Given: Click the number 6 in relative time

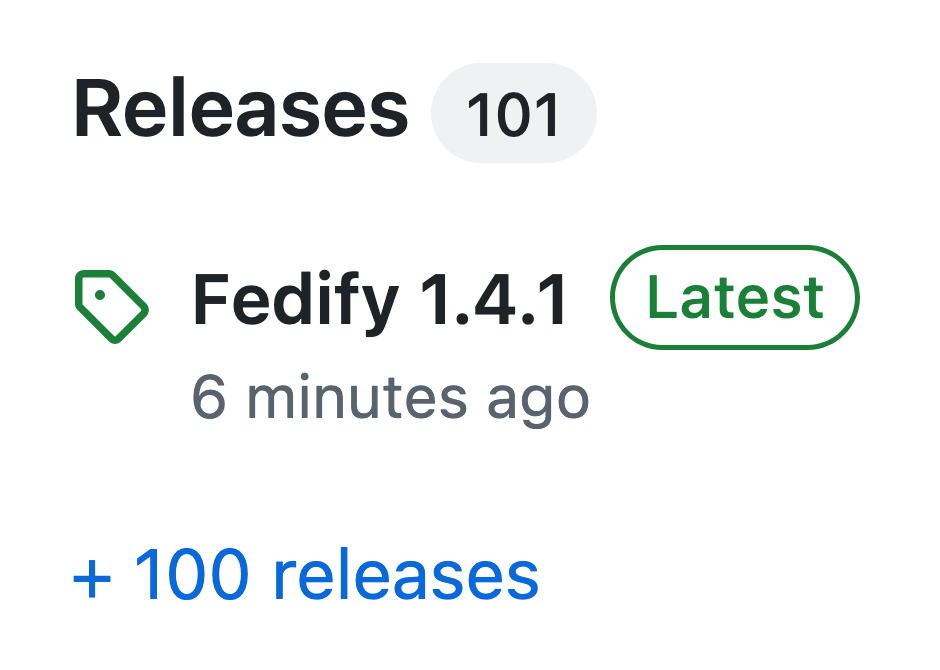Looking at the screenshot, I should point(209,397).
